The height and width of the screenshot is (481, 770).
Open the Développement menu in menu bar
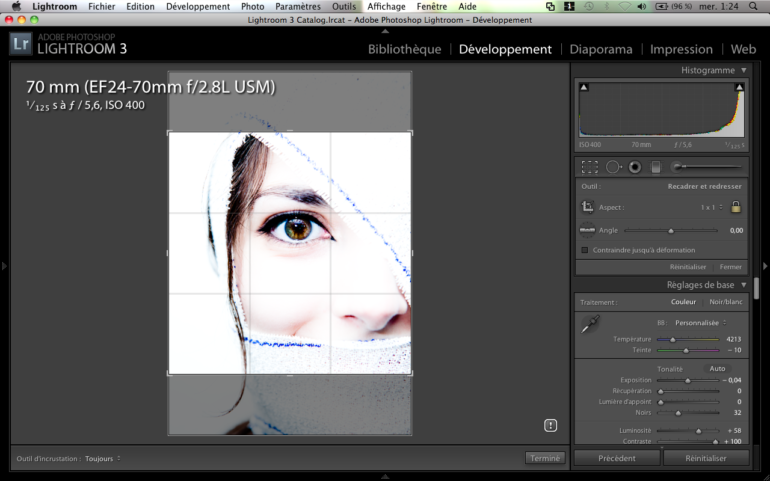[197, 6]
